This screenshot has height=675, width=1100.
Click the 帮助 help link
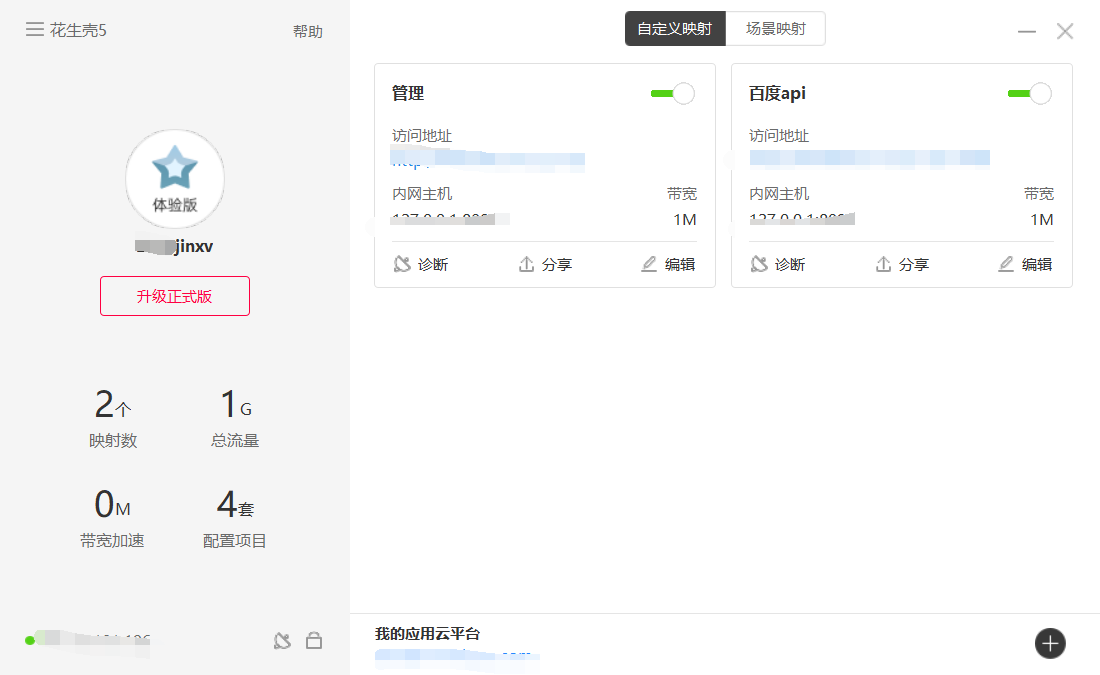[307, 32]
